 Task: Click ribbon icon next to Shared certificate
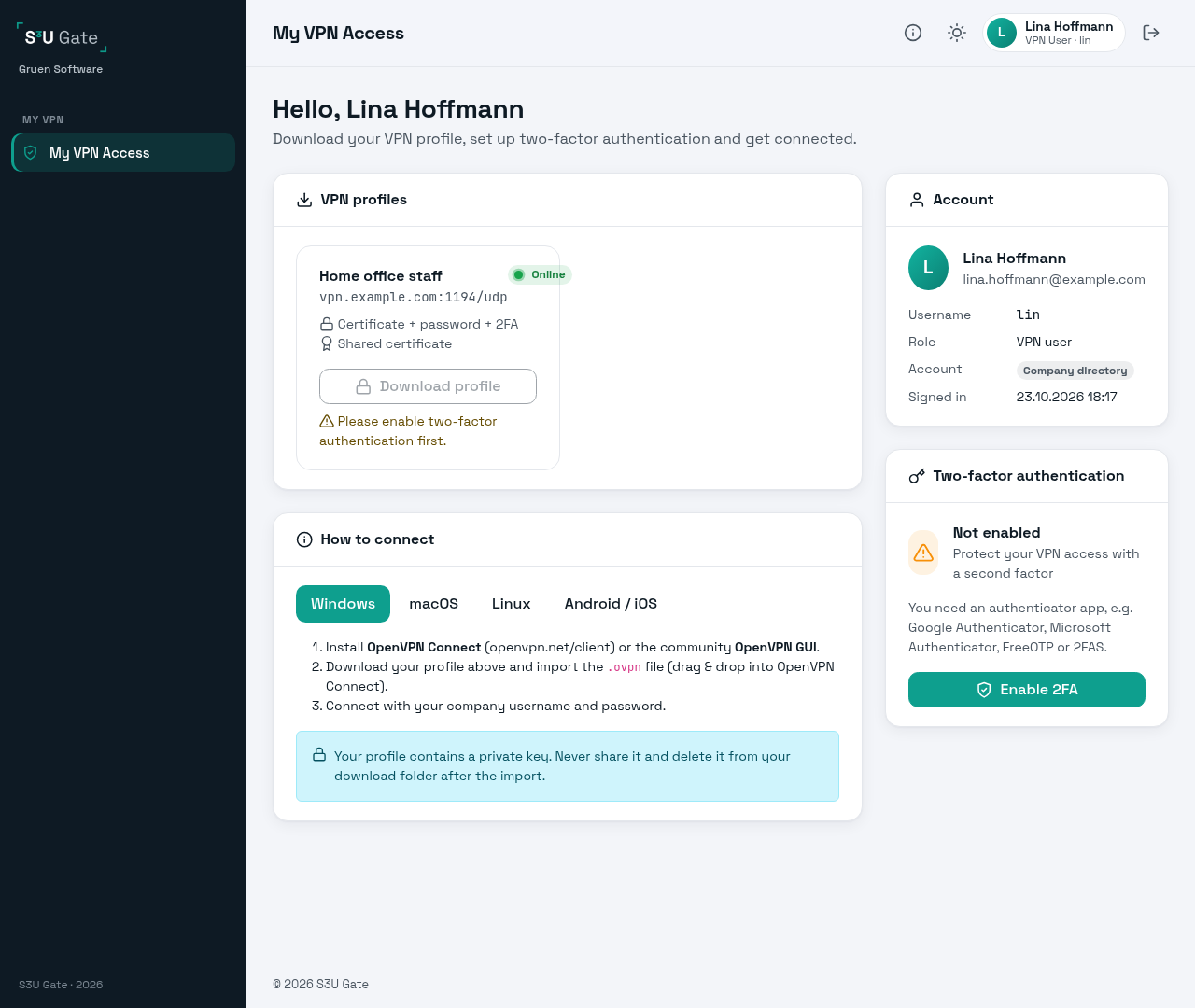click(x=327, y=343)
